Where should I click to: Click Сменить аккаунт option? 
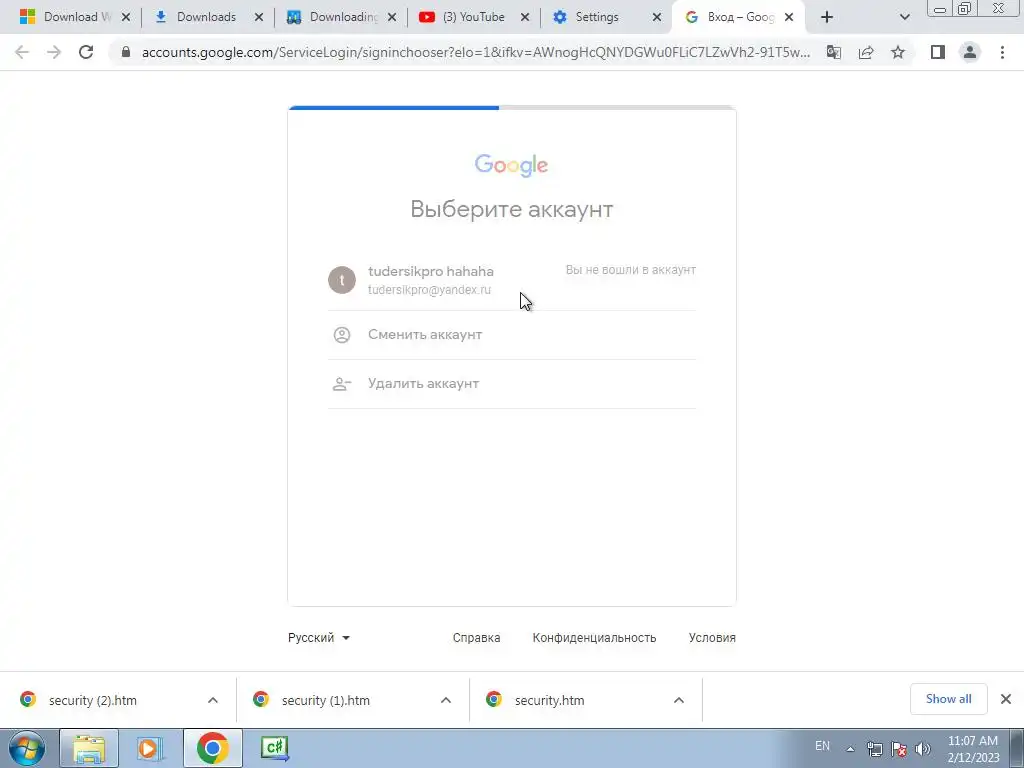(x=512, y=335)
